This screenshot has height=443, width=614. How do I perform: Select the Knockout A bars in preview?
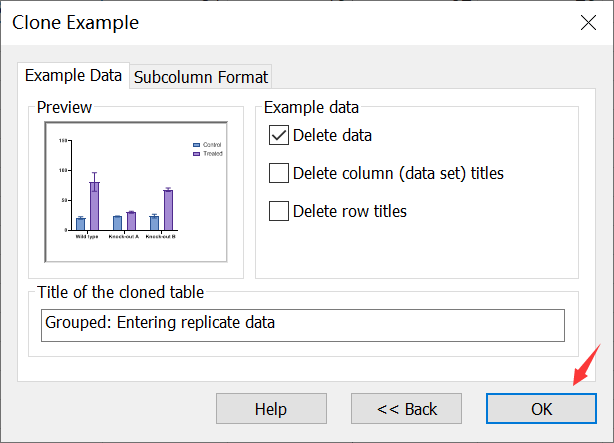(124, 220)
